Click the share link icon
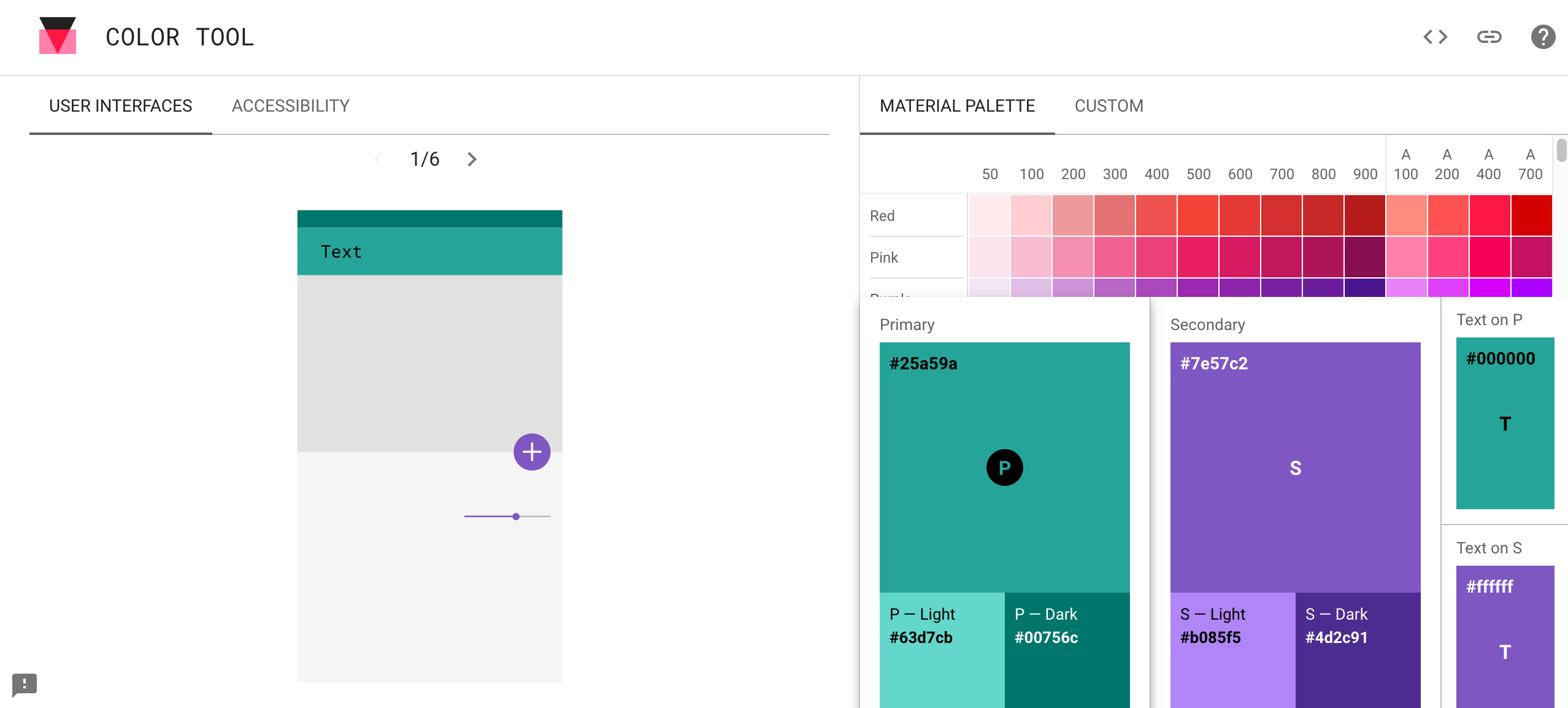The image size is (1568, 708). (x=1489, y=37)
